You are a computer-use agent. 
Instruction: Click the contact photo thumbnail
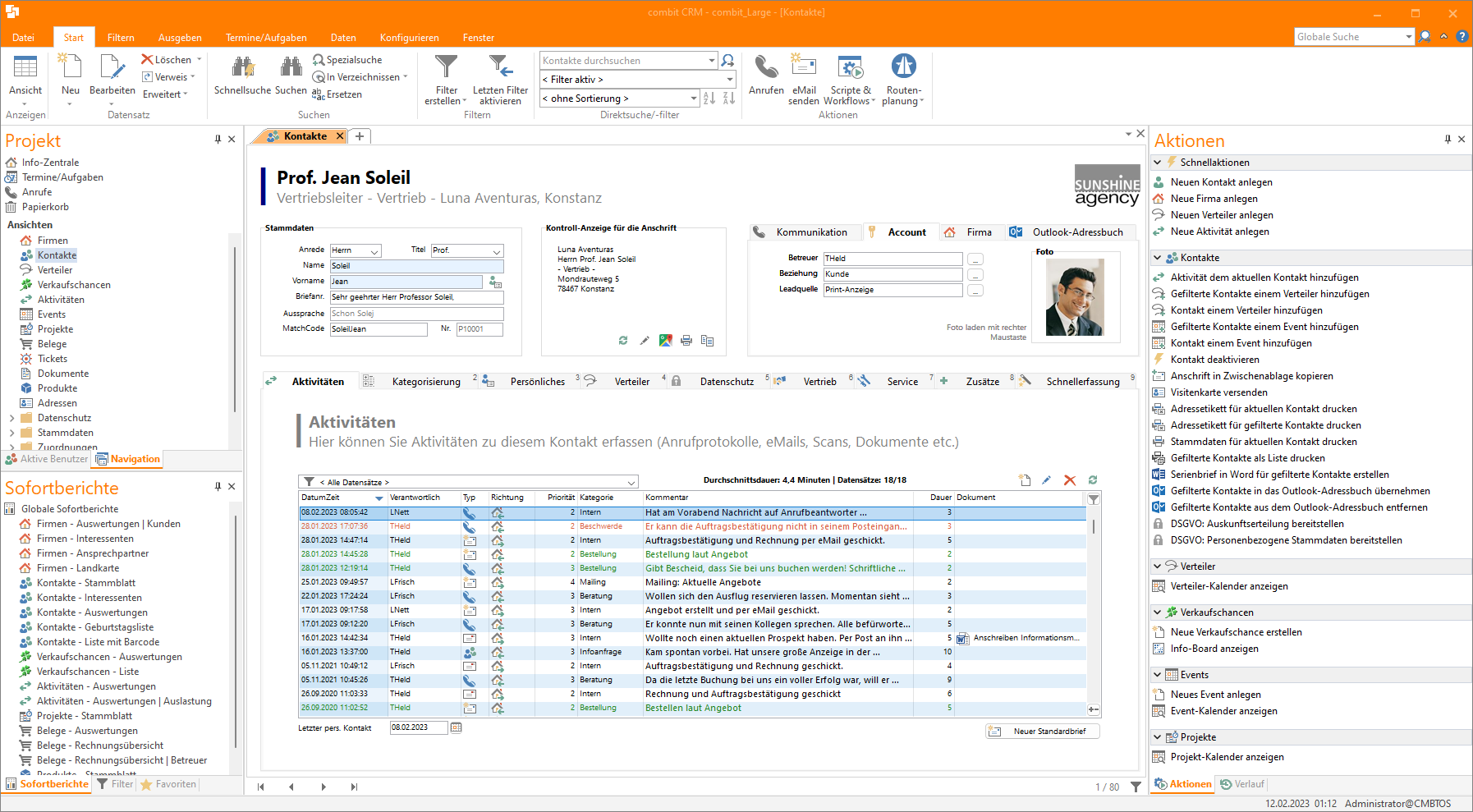point(1074,297)
